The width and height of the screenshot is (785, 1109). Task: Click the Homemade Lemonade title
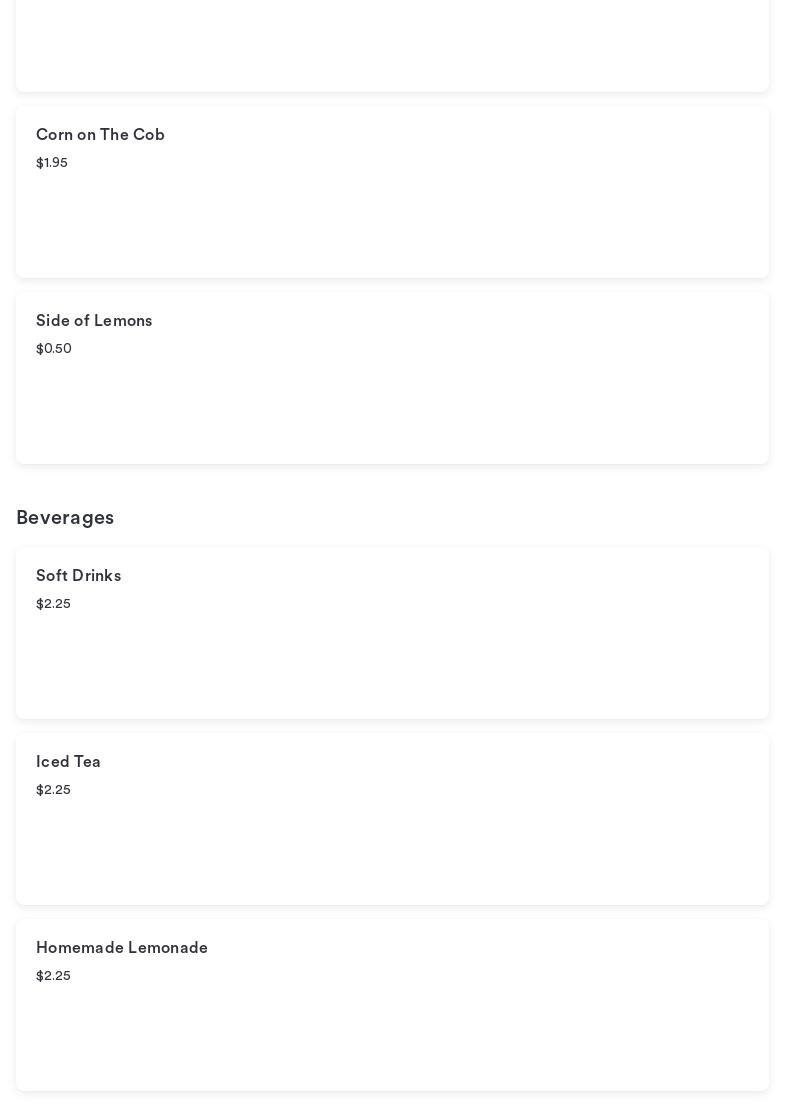click(x=122, y=948)
